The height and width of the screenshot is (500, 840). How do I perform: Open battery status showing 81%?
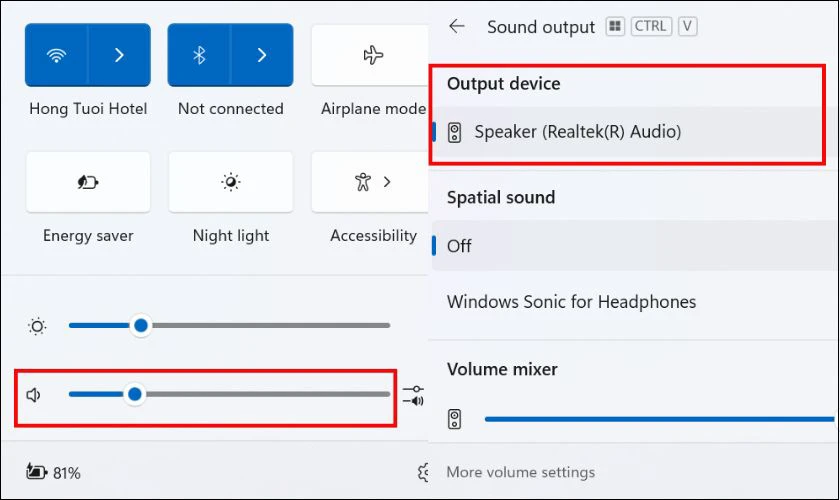[x=53, y=472]
